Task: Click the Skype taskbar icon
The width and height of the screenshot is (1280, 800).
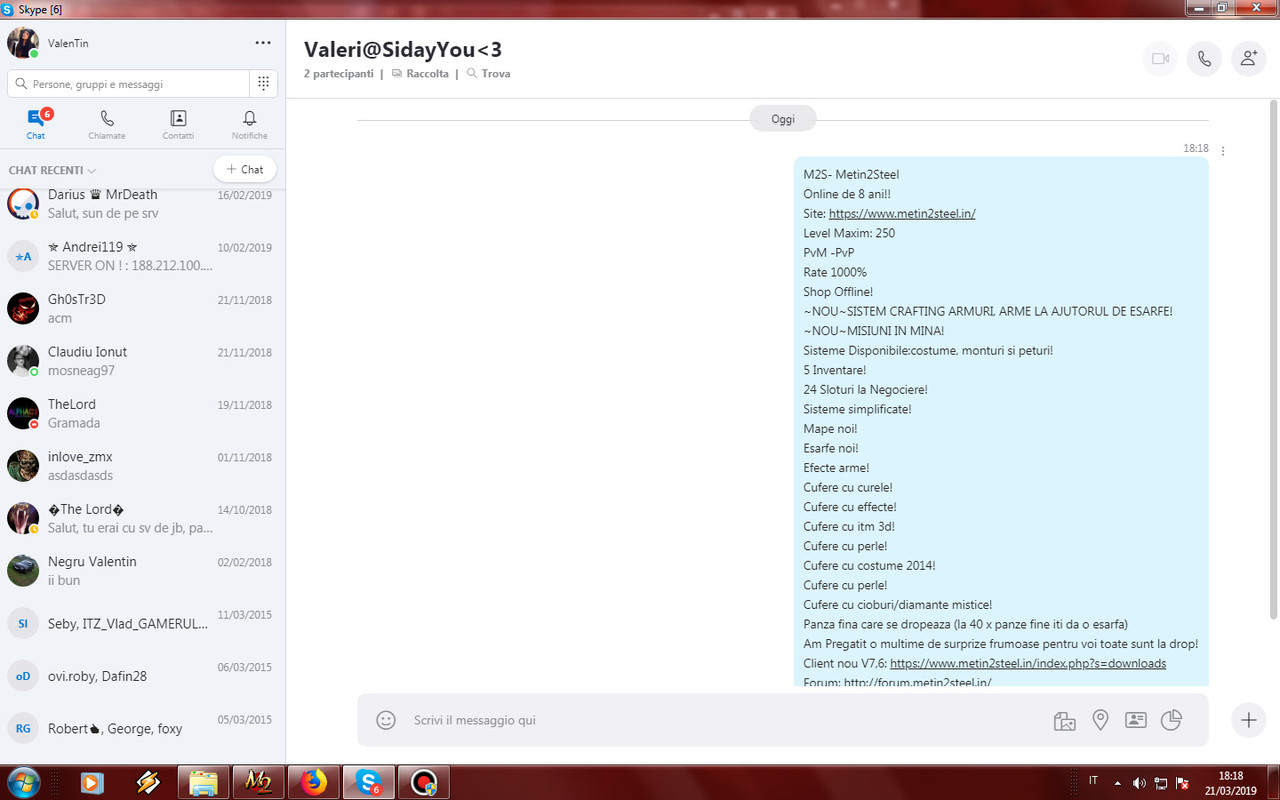Action: 368,782
